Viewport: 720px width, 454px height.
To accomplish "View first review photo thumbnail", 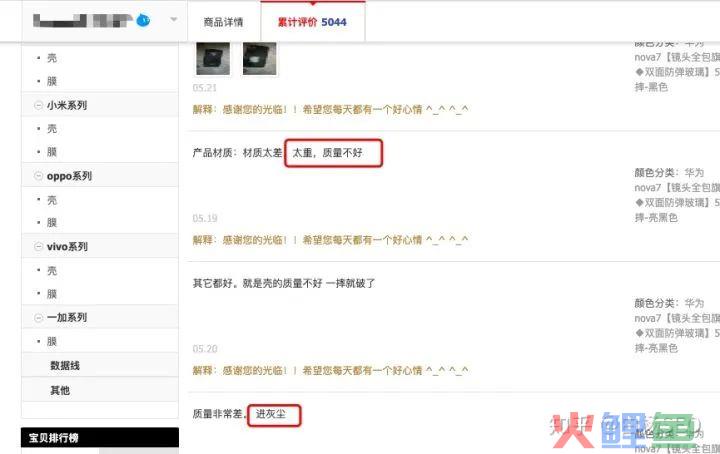I will (x=213, y=58).
